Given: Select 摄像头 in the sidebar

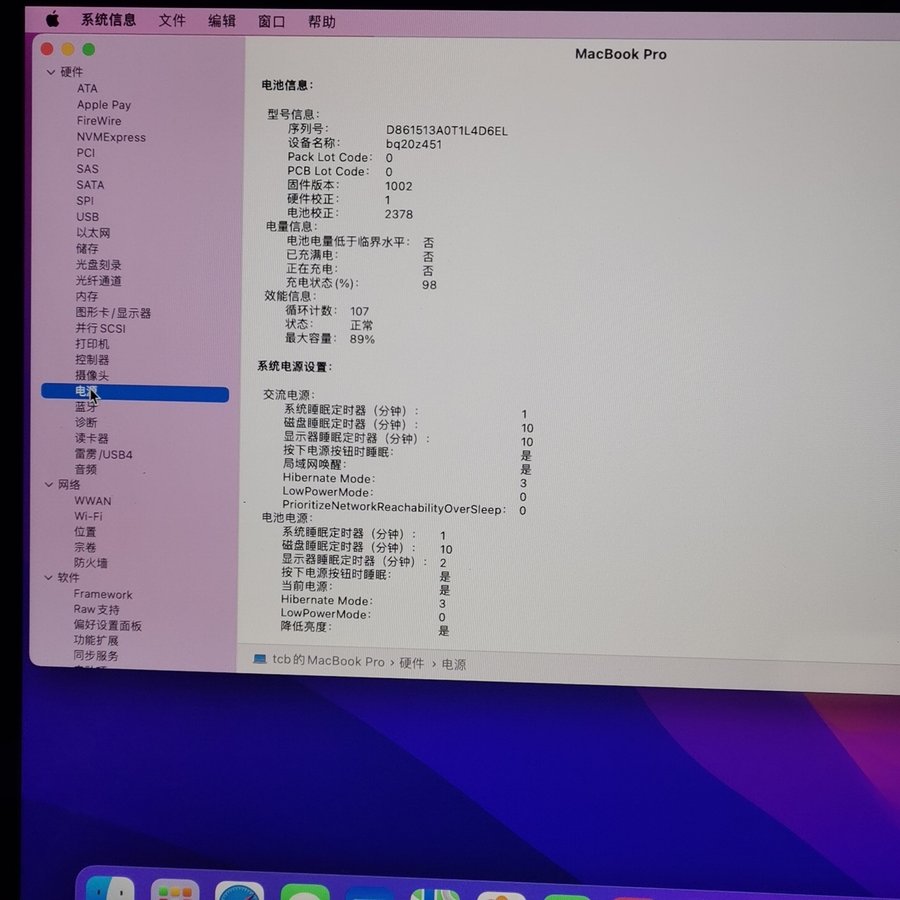Looking at the screenshot, I should click(92, 375).
